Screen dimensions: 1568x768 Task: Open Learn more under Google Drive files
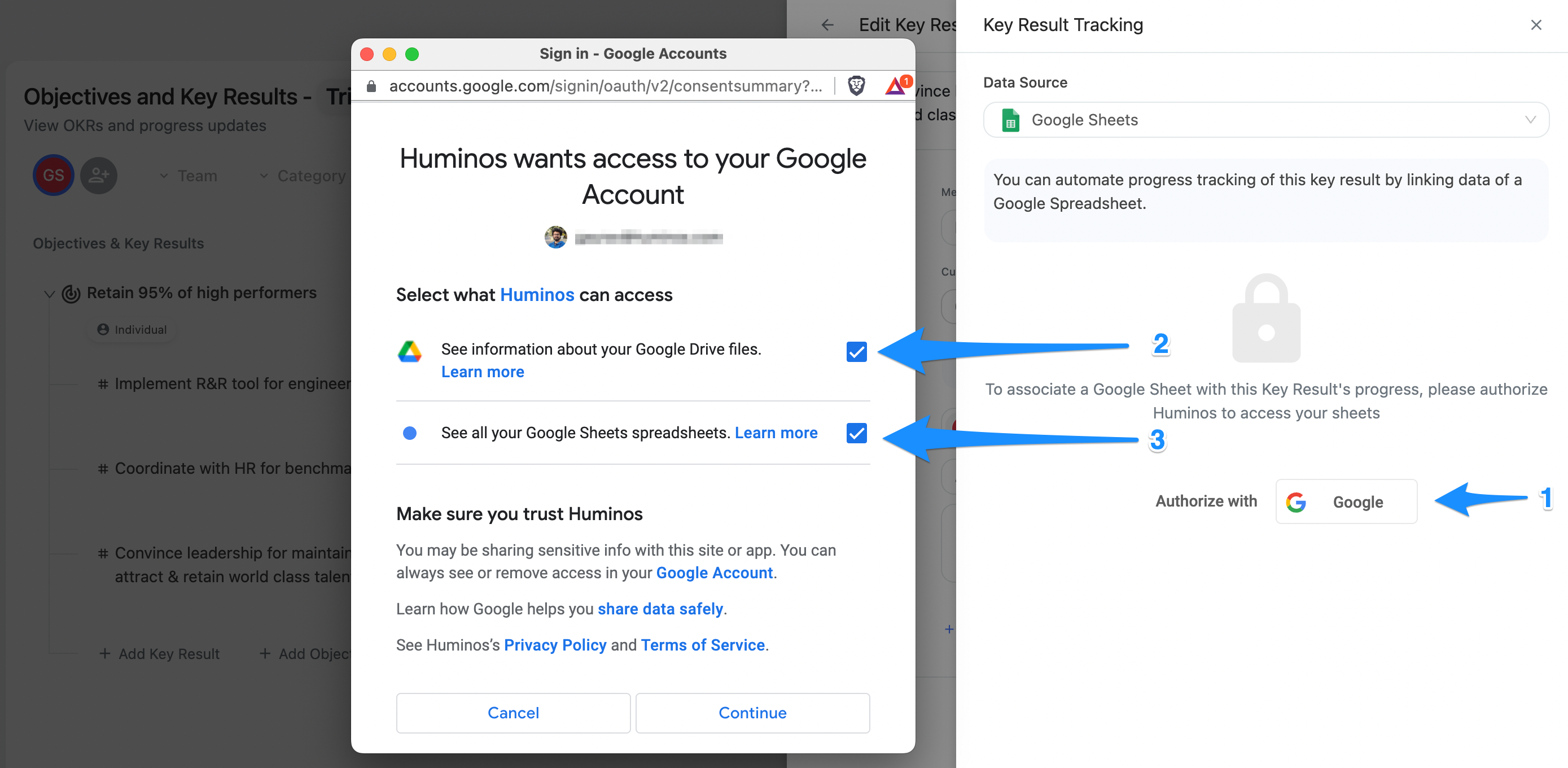point(483,372)
